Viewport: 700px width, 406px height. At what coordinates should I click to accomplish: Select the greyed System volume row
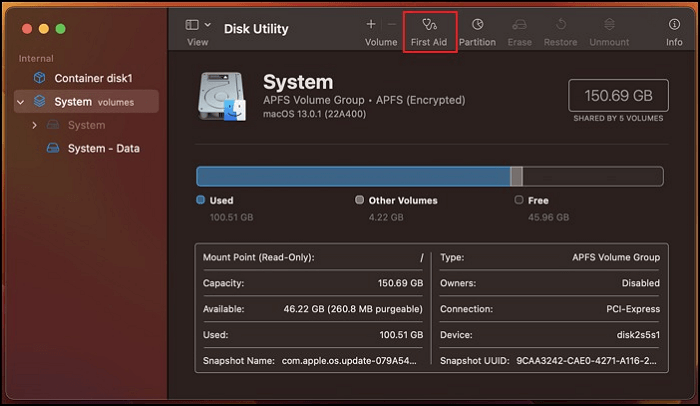(x=87, y=125)
